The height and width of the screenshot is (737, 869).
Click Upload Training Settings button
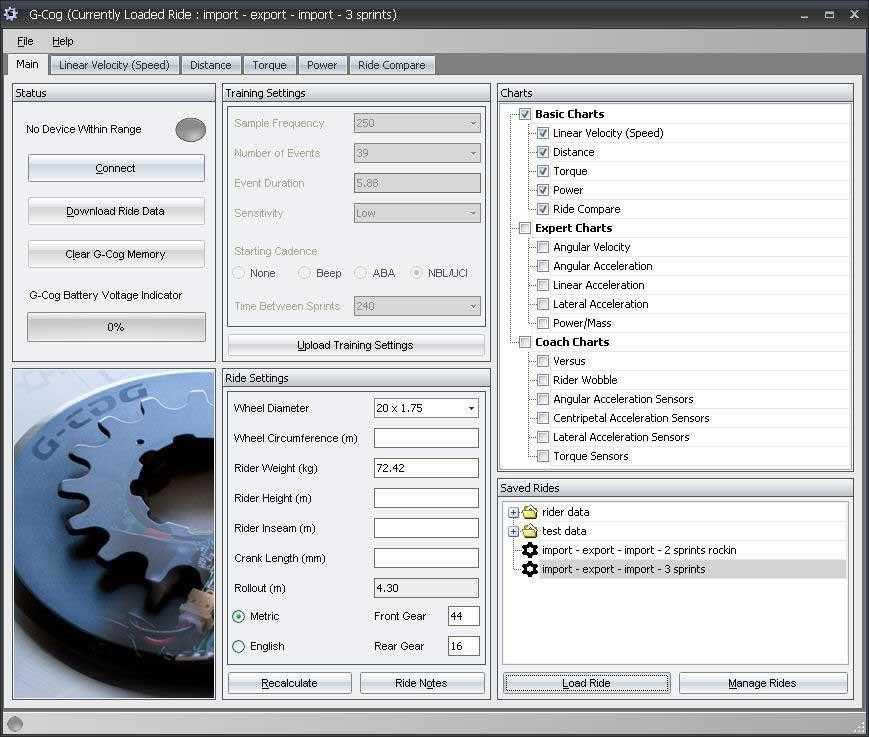[x=355, y=345]
